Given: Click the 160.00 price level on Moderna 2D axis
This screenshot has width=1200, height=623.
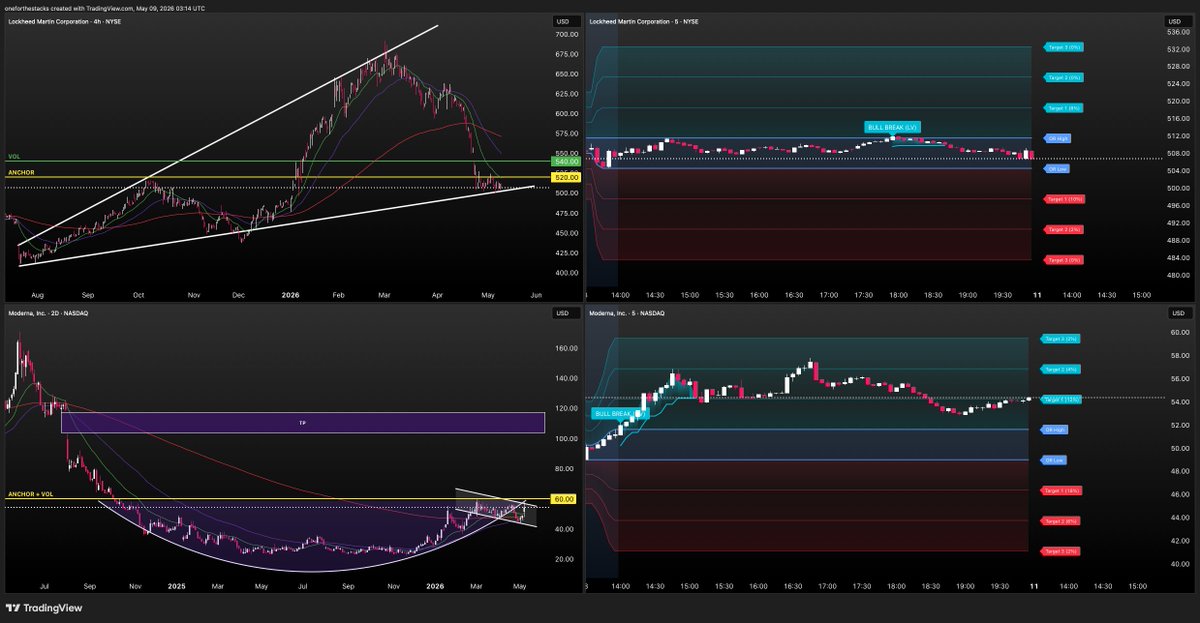Looking at the screenshot, I should click(565, 349).
